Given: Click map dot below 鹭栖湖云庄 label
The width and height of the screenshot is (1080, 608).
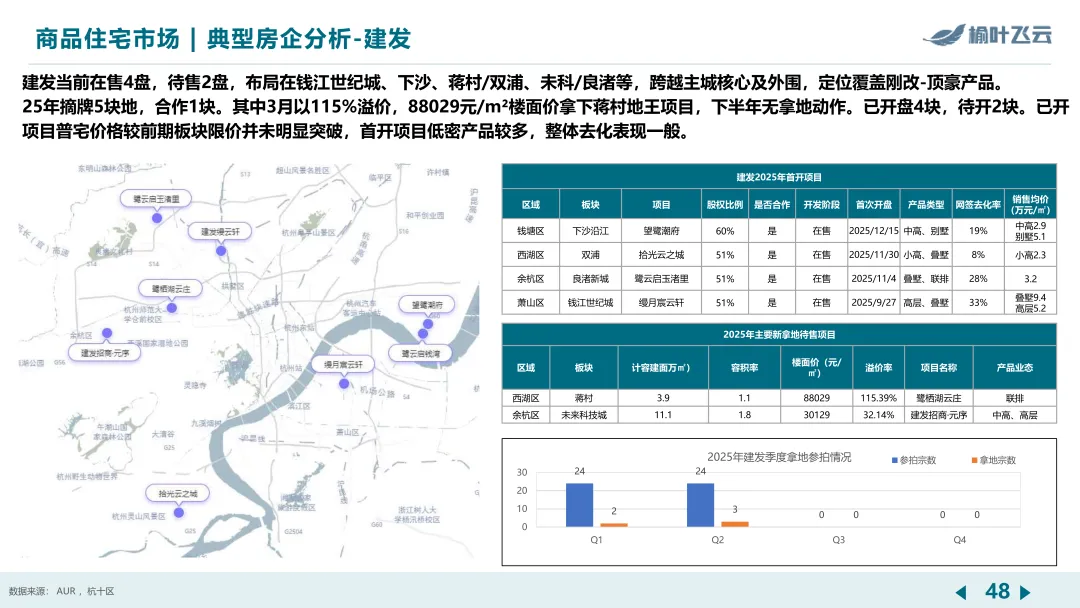Looking at the screenshot, I should point(172,308).
